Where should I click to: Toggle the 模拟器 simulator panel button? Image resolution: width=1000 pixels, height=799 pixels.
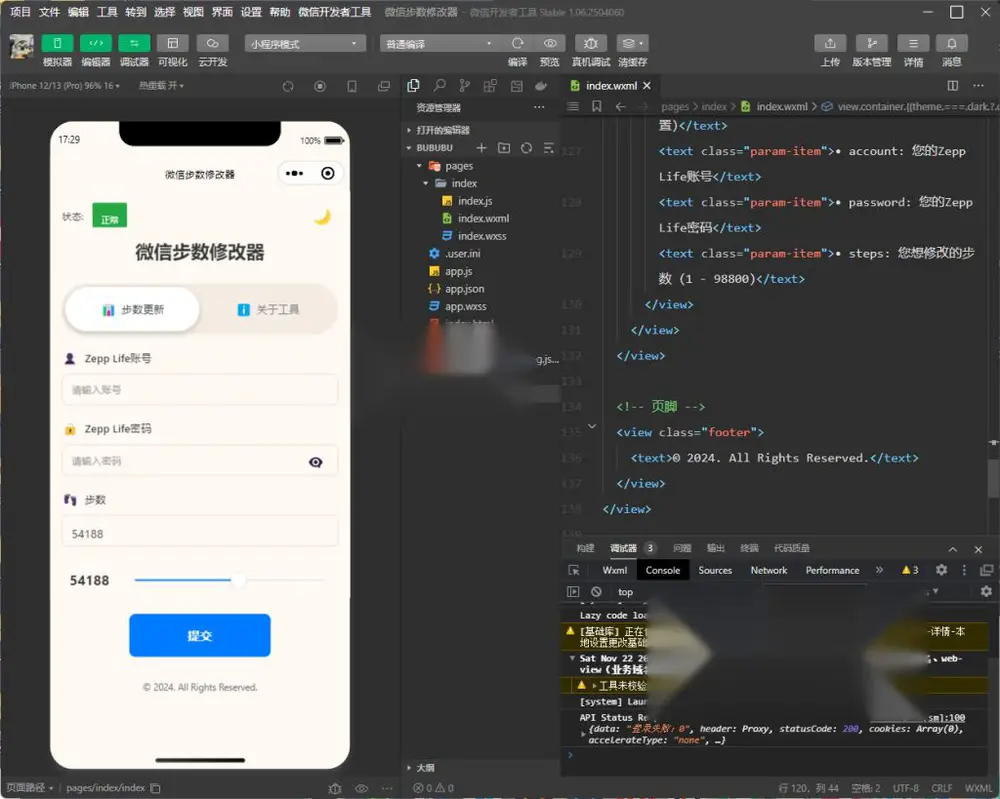tap(57, 43)
